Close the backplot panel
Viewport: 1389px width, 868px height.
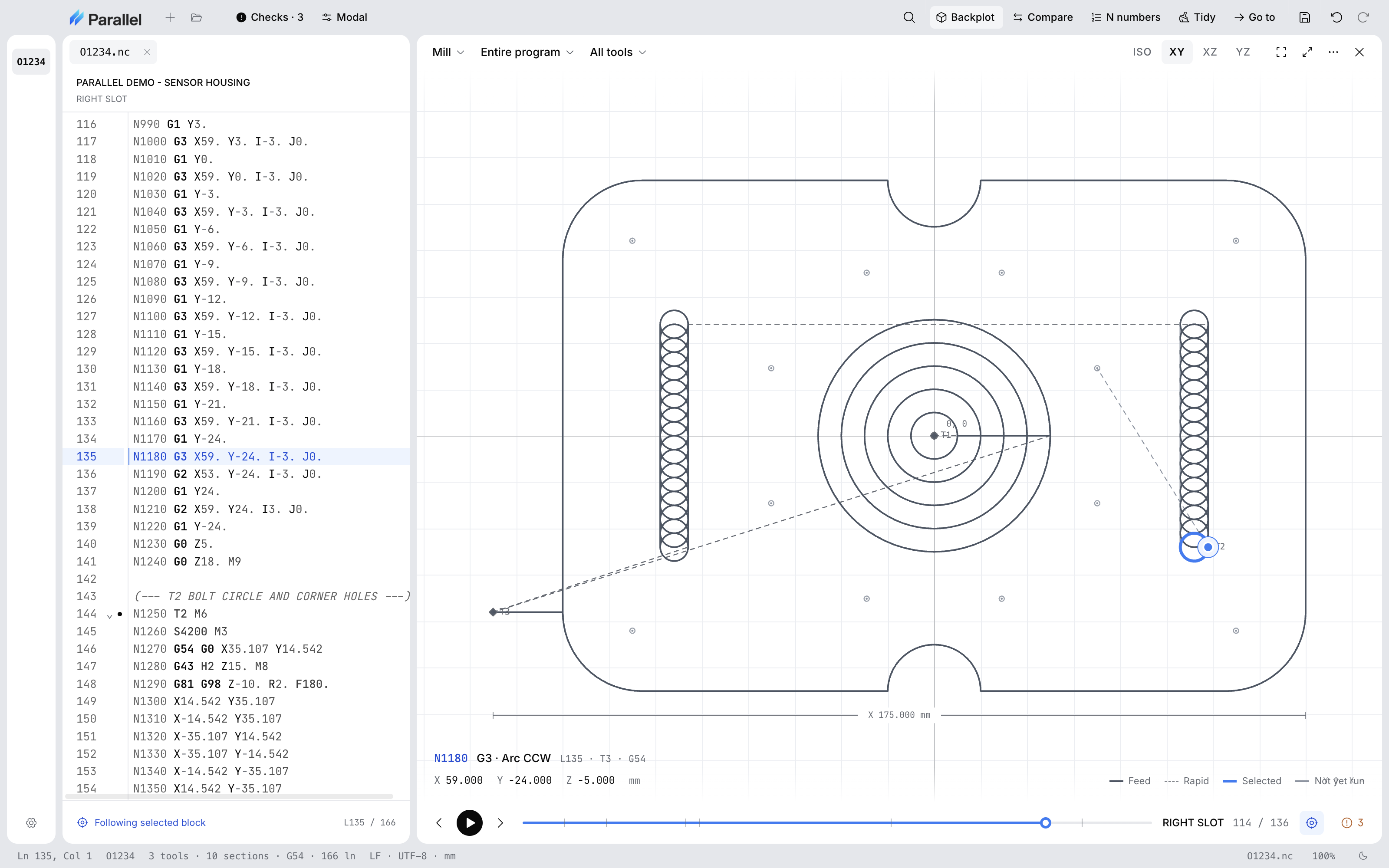1359,52
